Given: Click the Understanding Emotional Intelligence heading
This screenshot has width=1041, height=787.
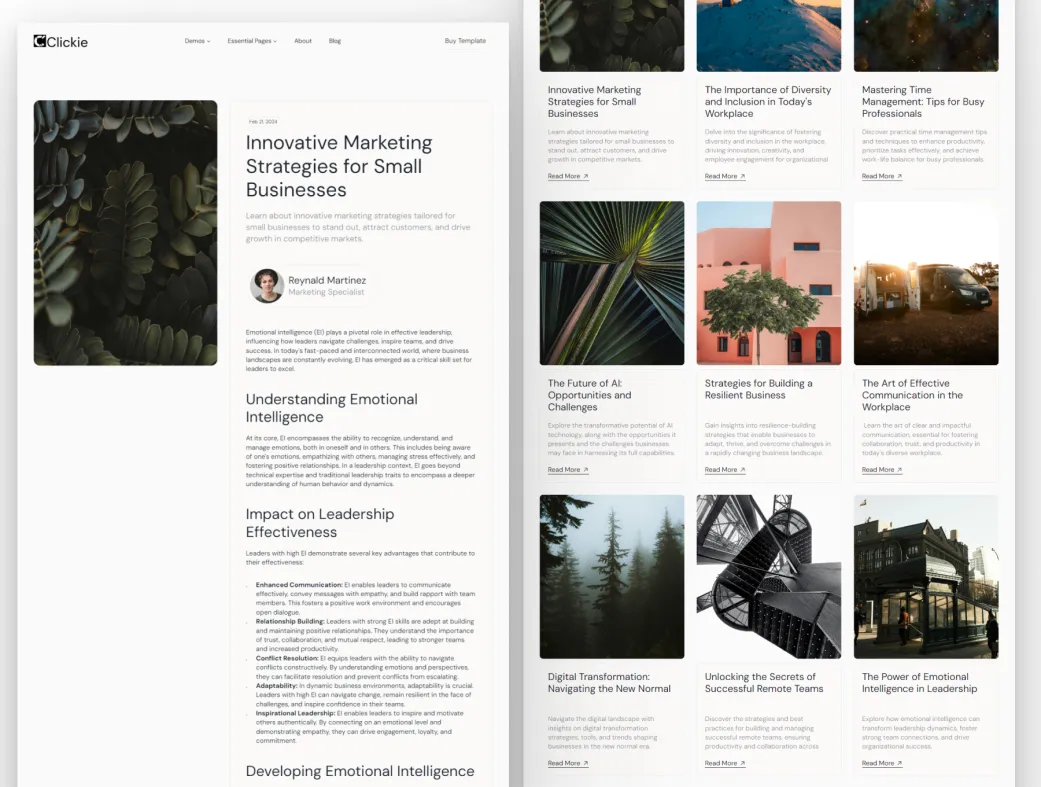Looking at the screenshot, I should click(x=331, y=408).
